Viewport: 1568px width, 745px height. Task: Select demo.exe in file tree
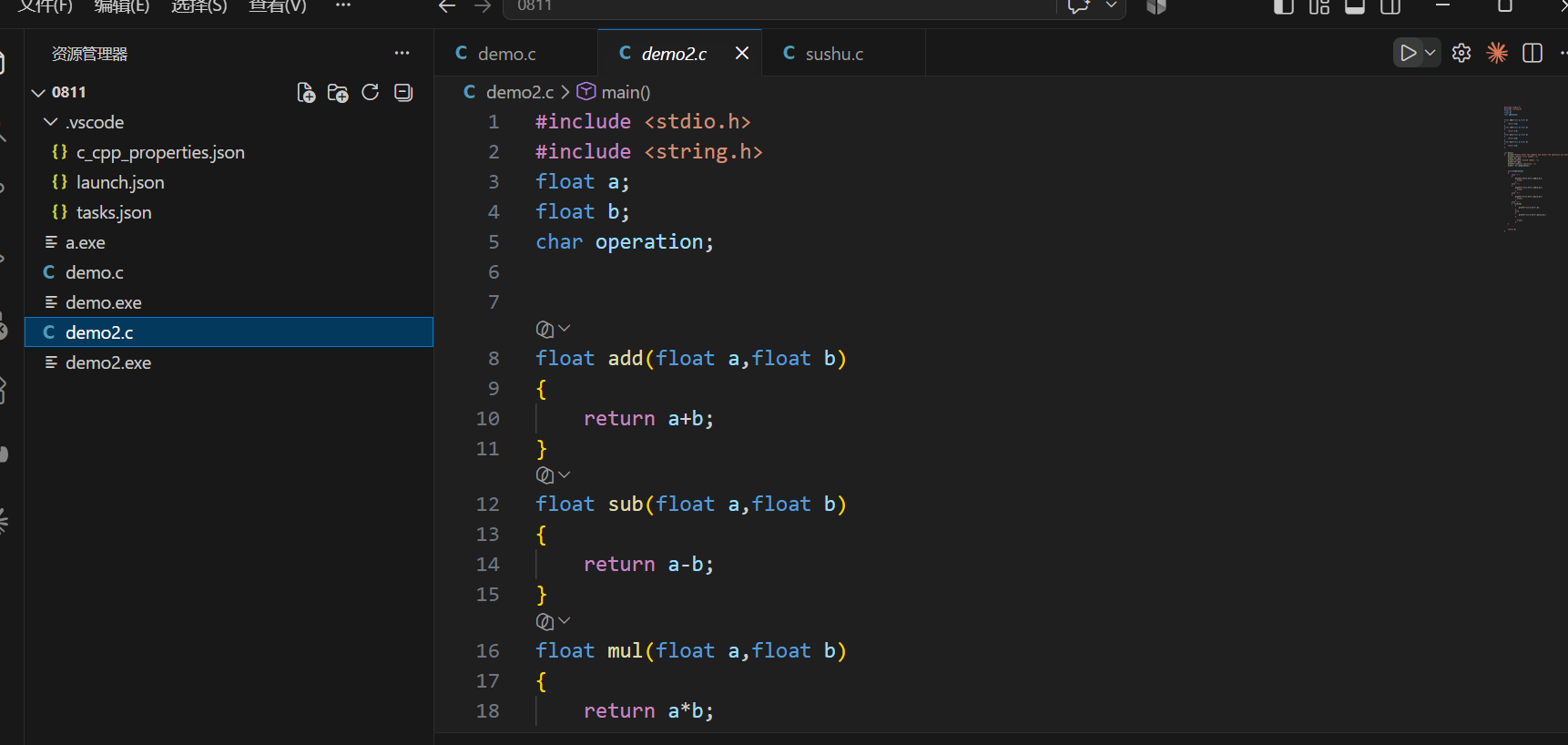pos(229,302)
